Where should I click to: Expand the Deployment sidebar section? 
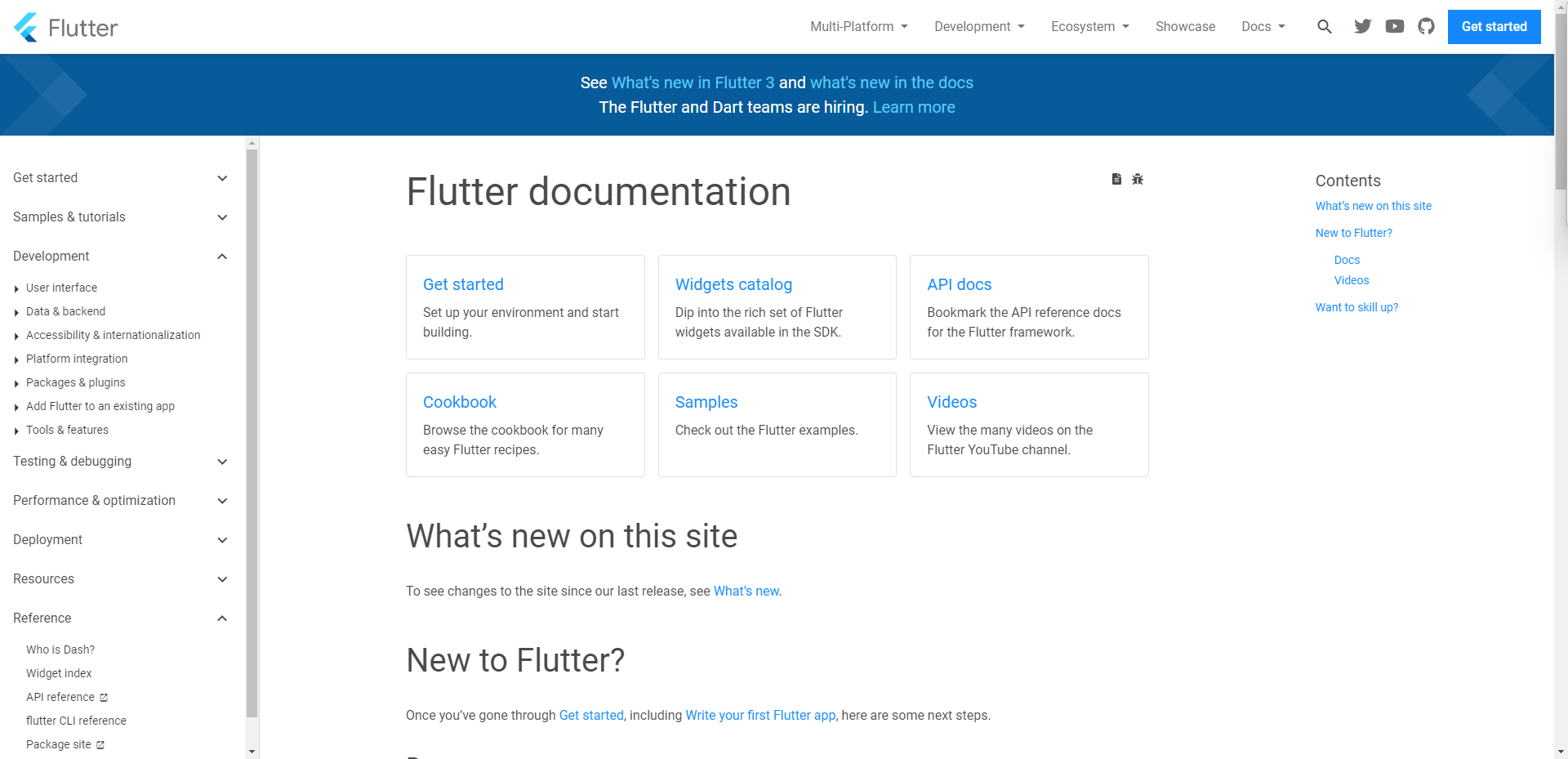121,540
